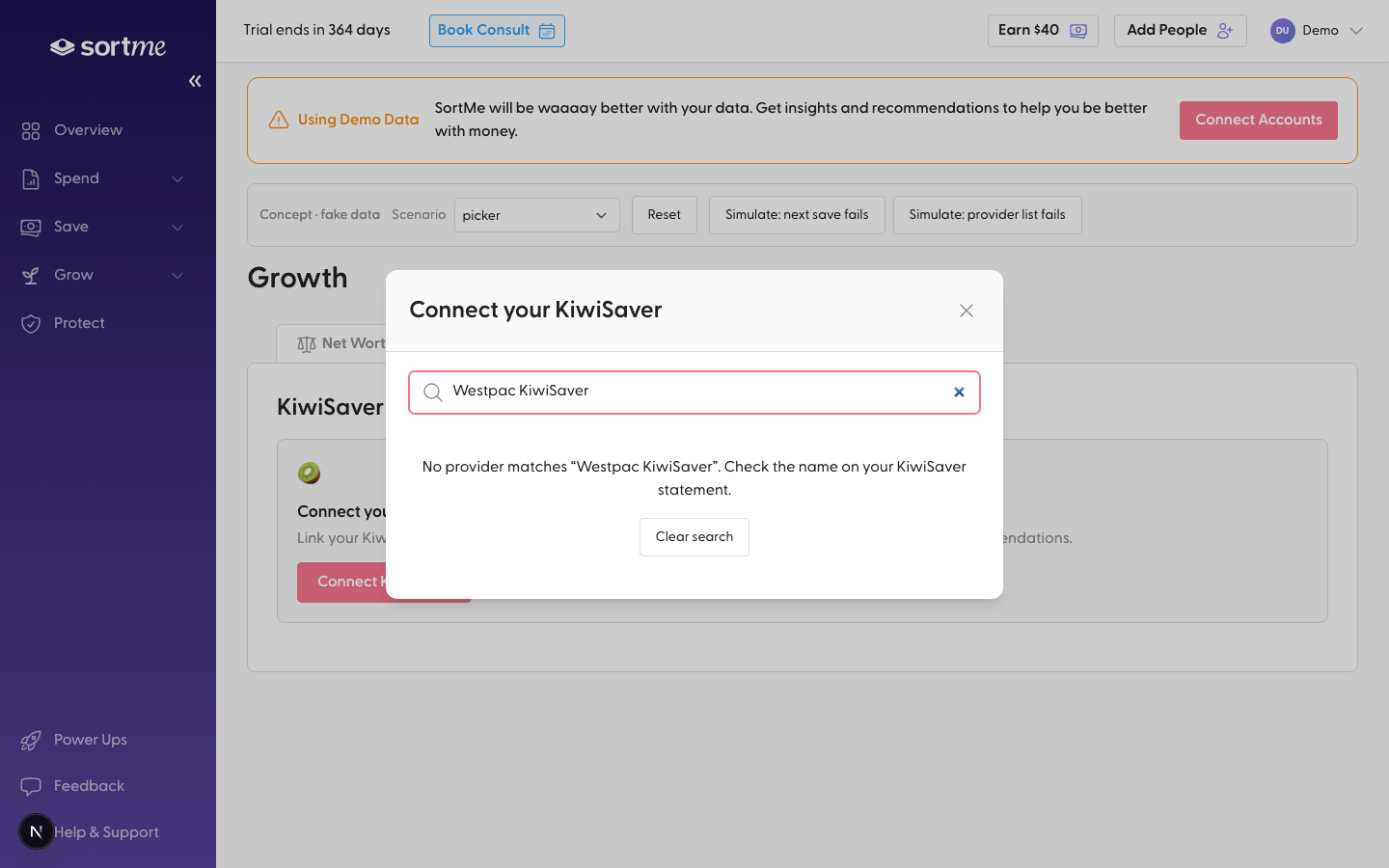Click the Book Consult button
The width and height of the screenshot is (1389, 868).
(x=497, y=31)
